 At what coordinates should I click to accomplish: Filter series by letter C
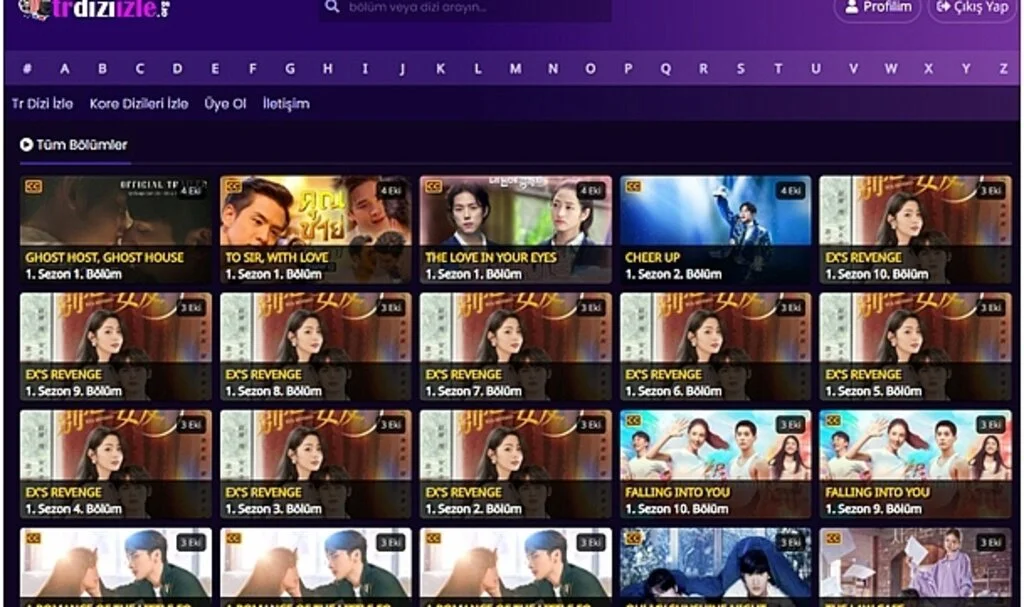click(x=140, y=69)
